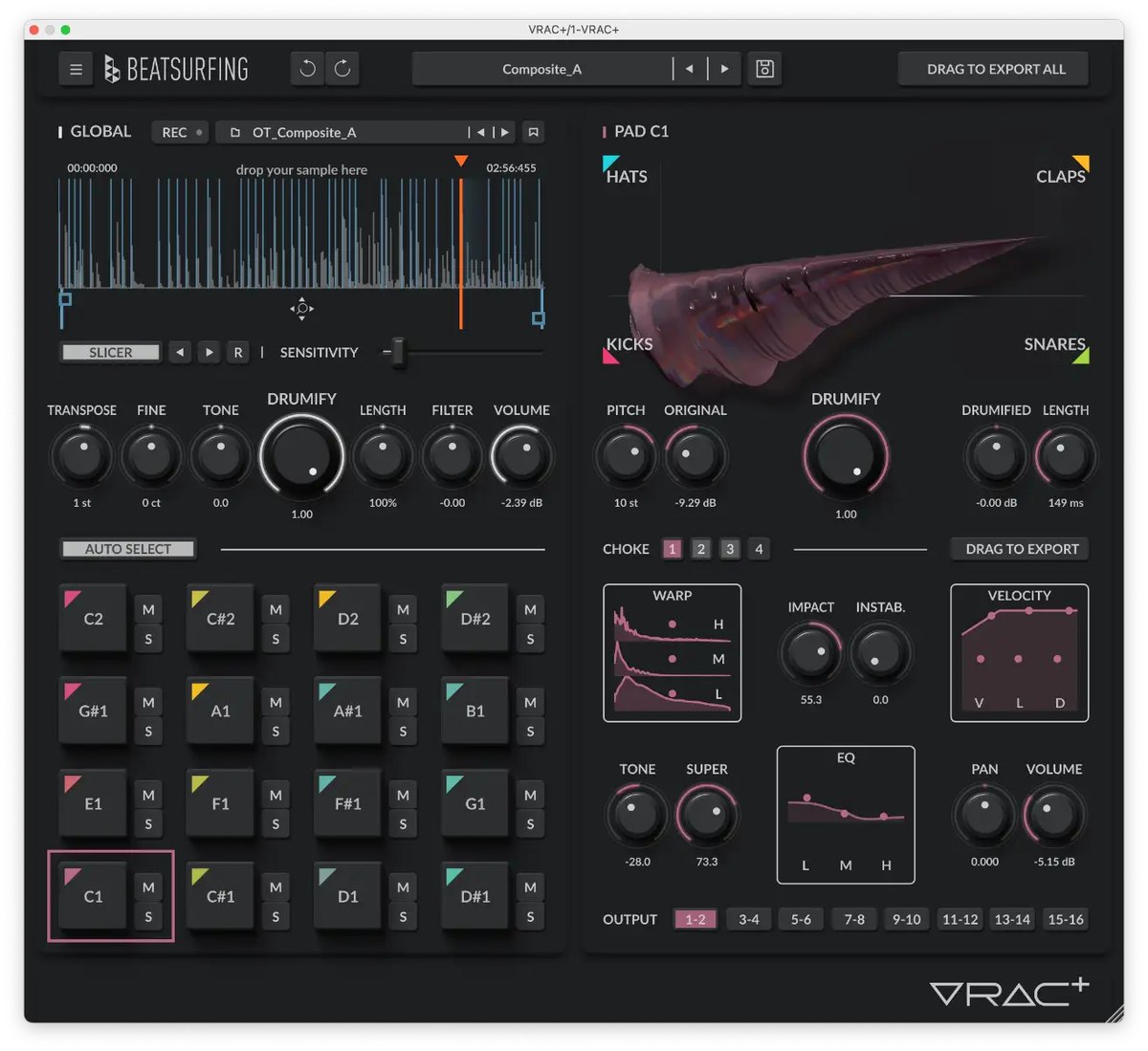Click the SUPER knob
This screenshot has height=1051, width=1148.
707,815
